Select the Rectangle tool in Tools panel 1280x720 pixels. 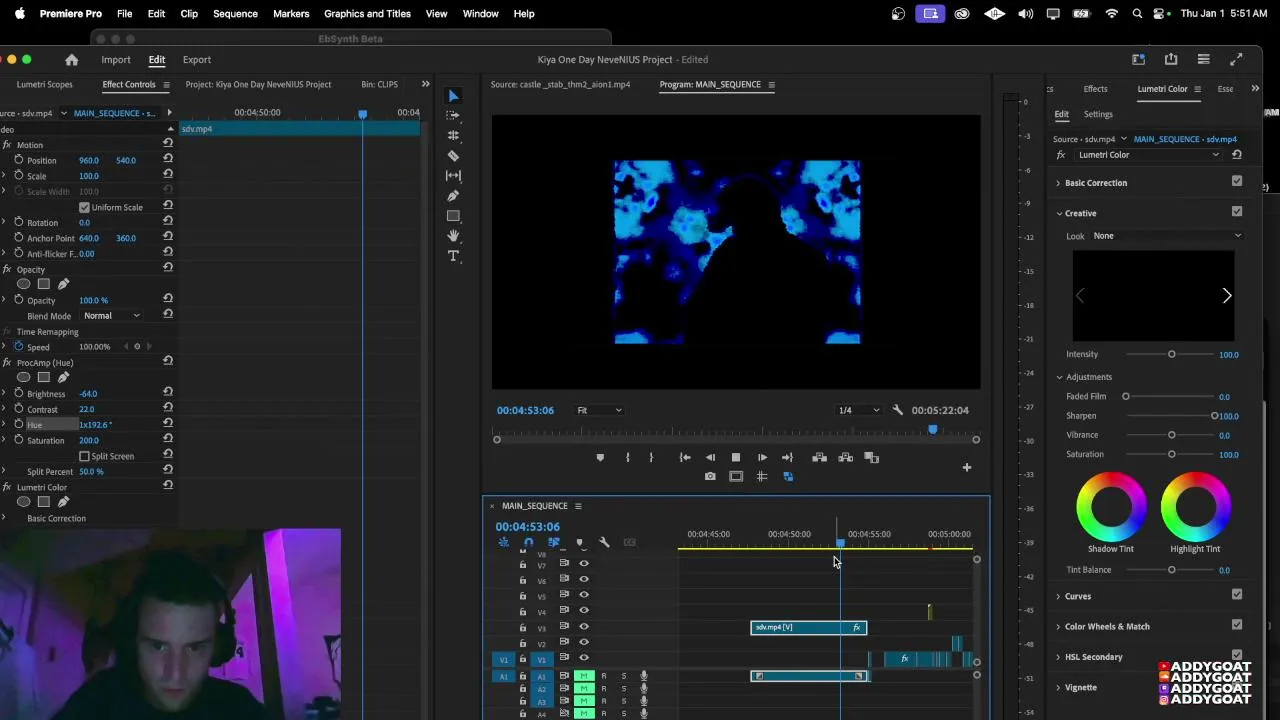[453, 216]
